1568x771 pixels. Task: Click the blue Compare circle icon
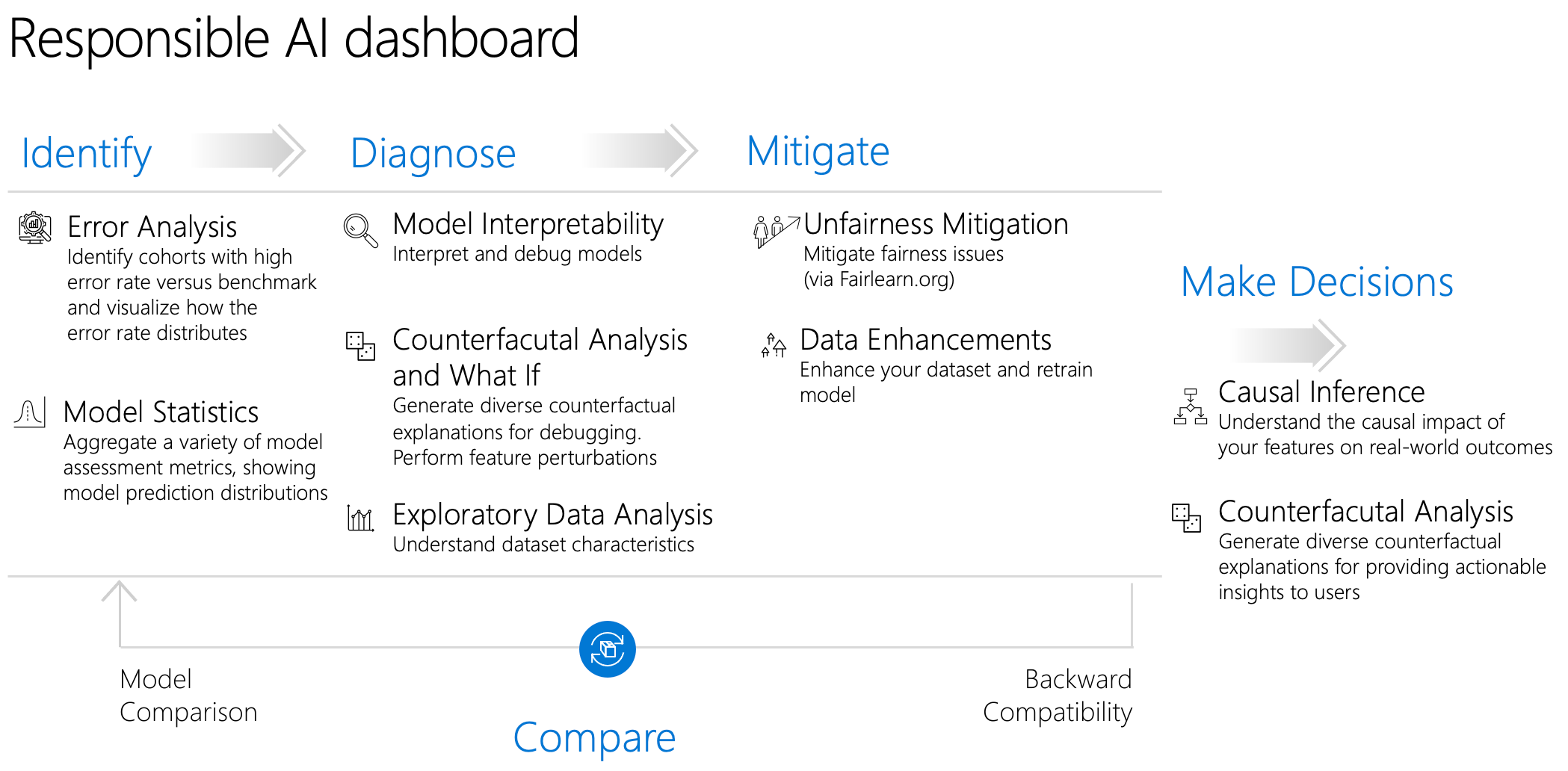tap(607, 649)
